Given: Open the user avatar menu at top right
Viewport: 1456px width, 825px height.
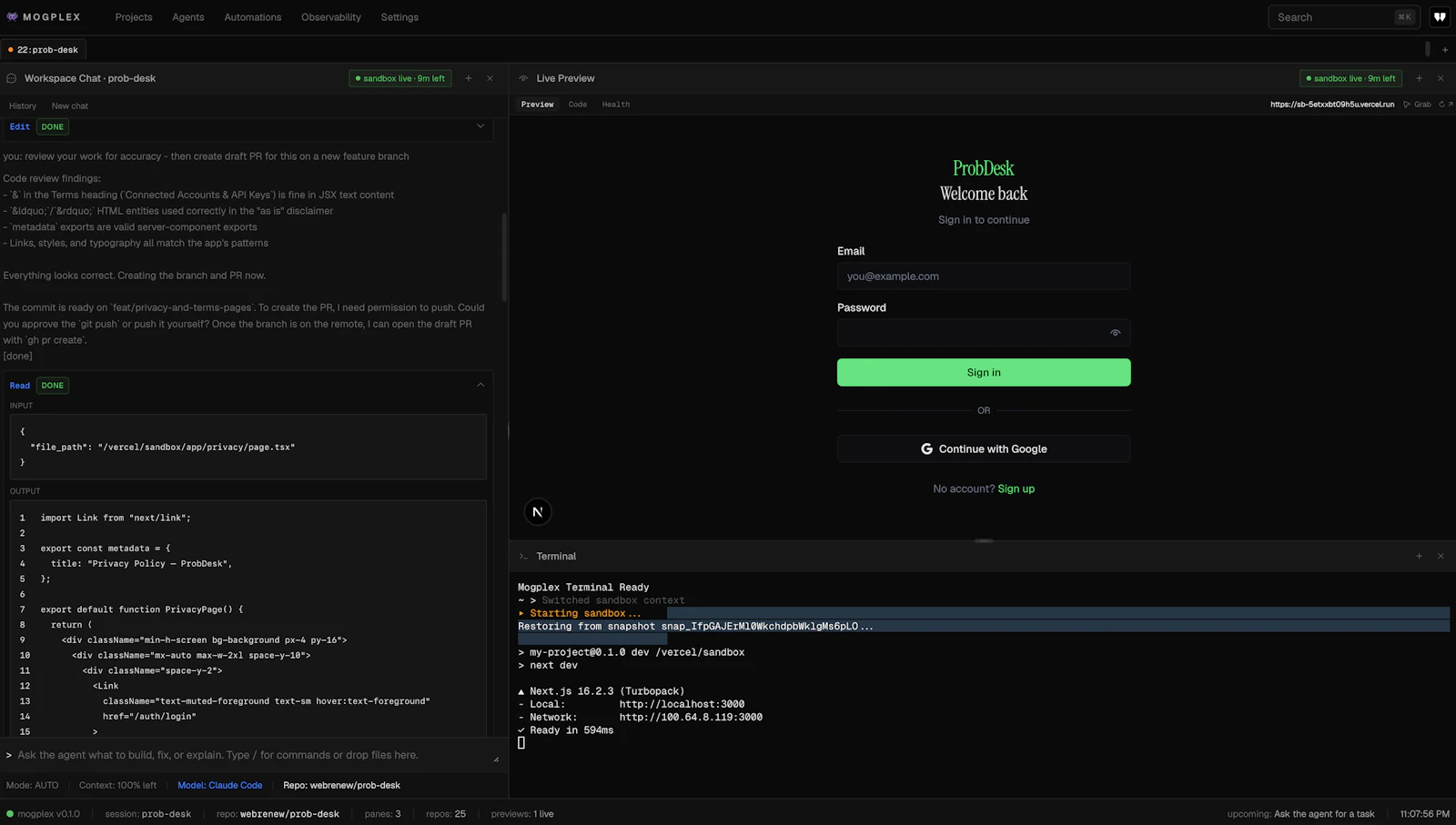Looking at the screenshot, I should [x=1440, y=16].
